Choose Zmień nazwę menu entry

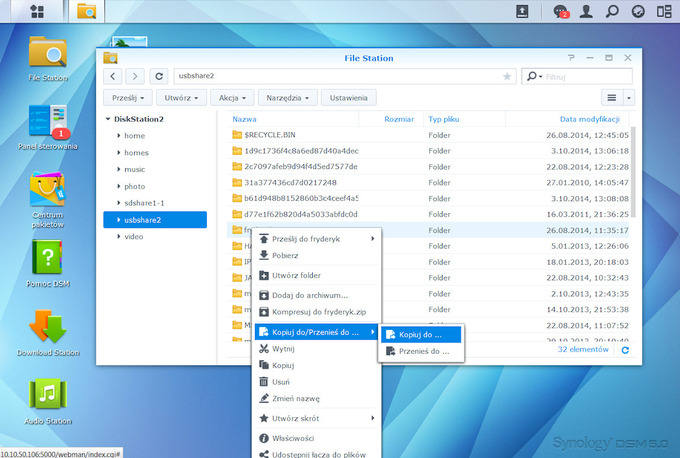pos(317,398)
